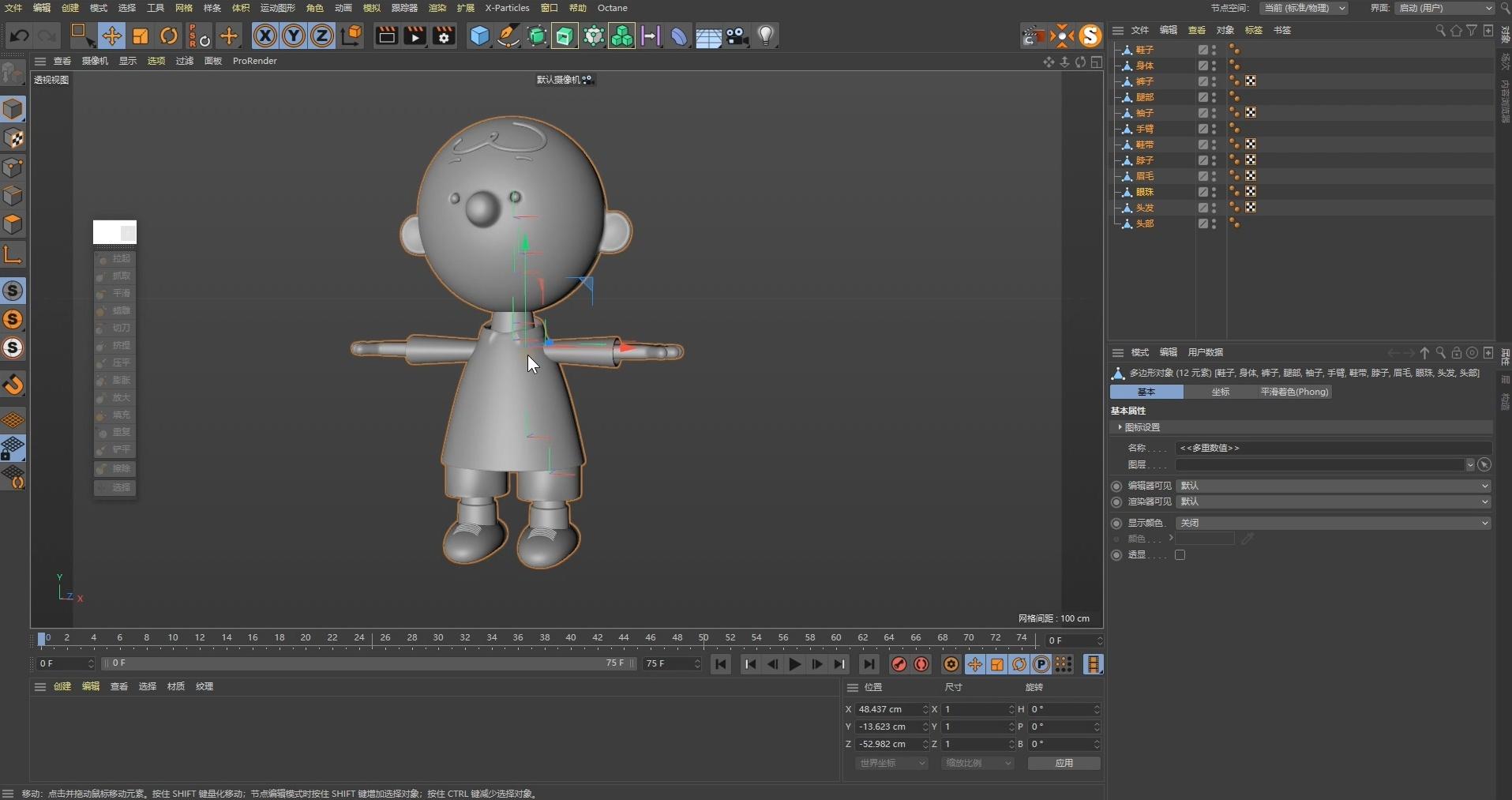1512x800 pixels.
Task: Click the Undo arrow icon
Action: [19, 36]
